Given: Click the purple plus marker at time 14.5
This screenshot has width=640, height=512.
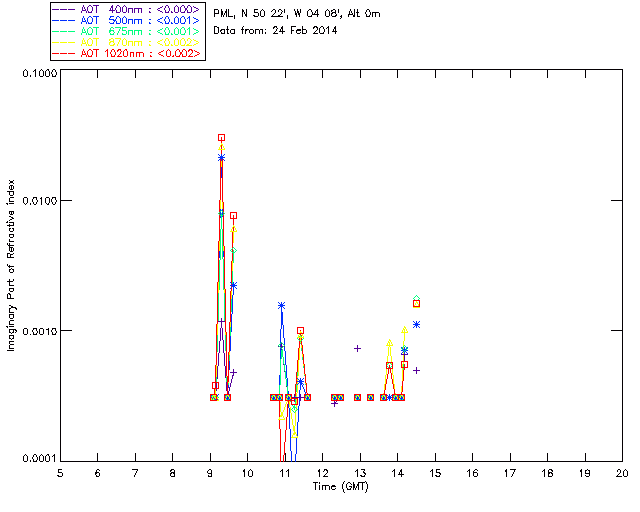Looking at the screenshot, I should point(416,370).
